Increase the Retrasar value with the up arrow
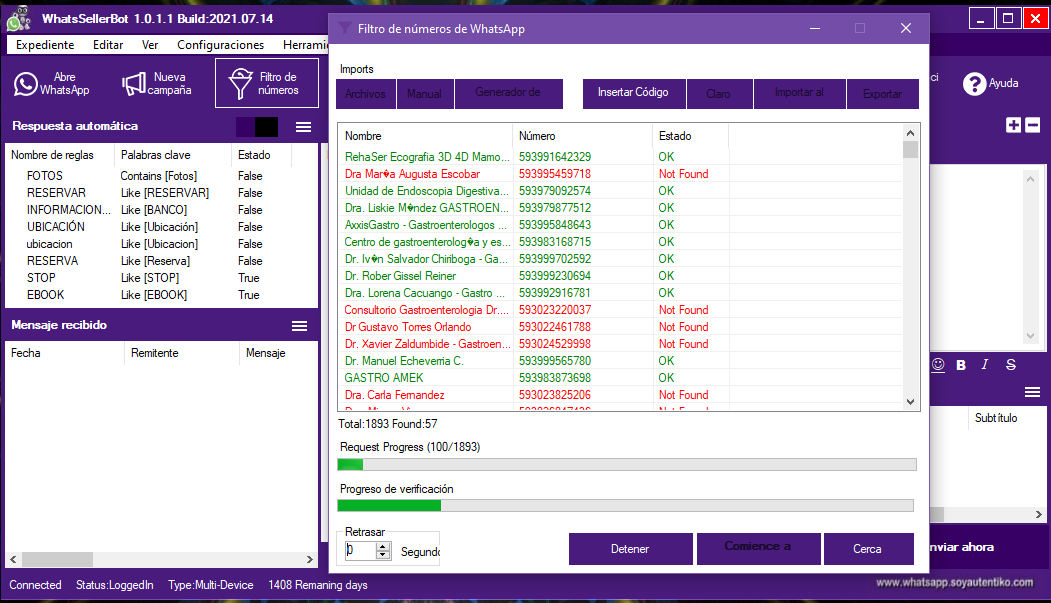This screenshot has height=603, width=1051. (383, 547)
